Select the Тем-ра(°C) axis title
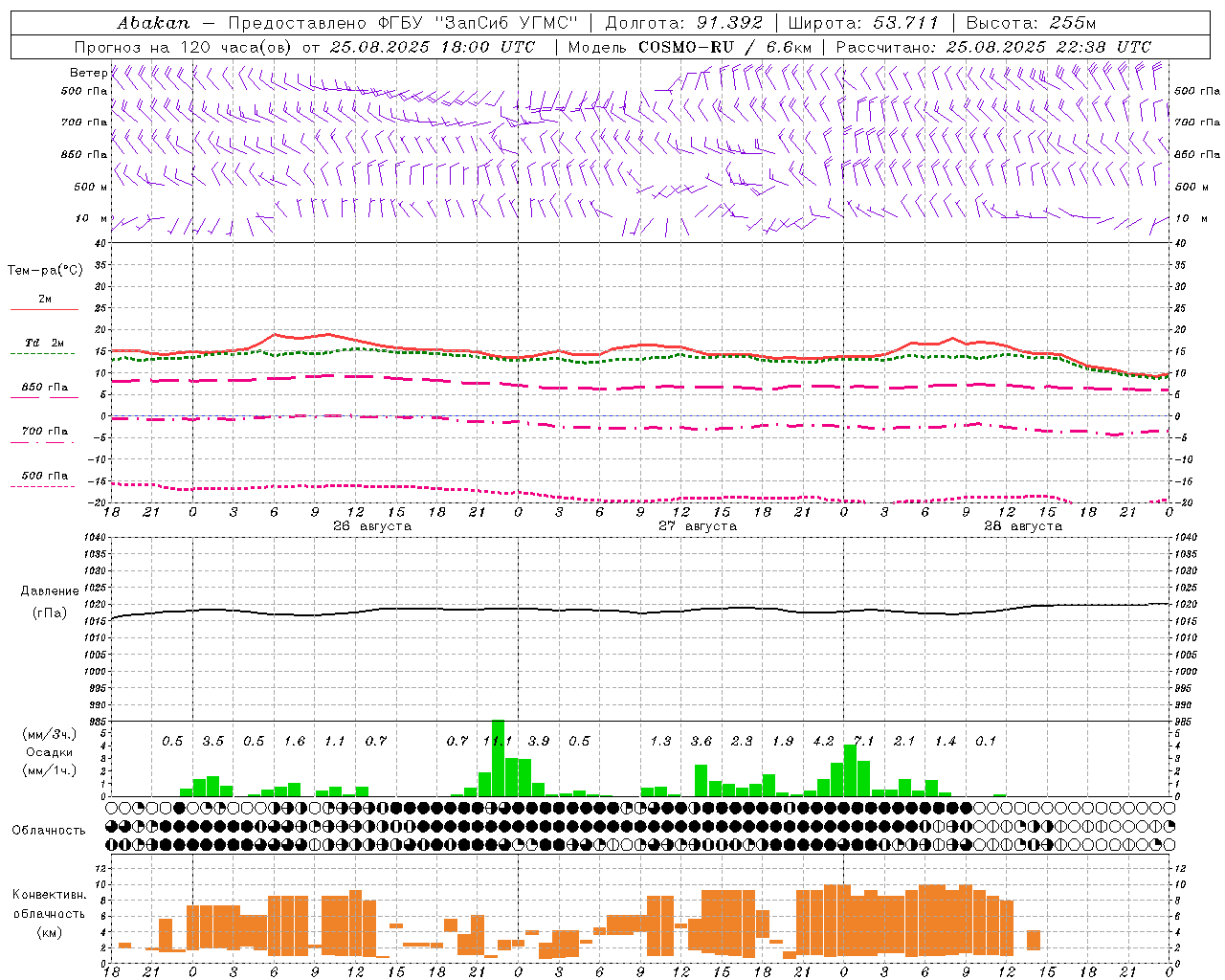This screenshot has width=1225, height=980. pyautogui.click(x=45, y=271)
